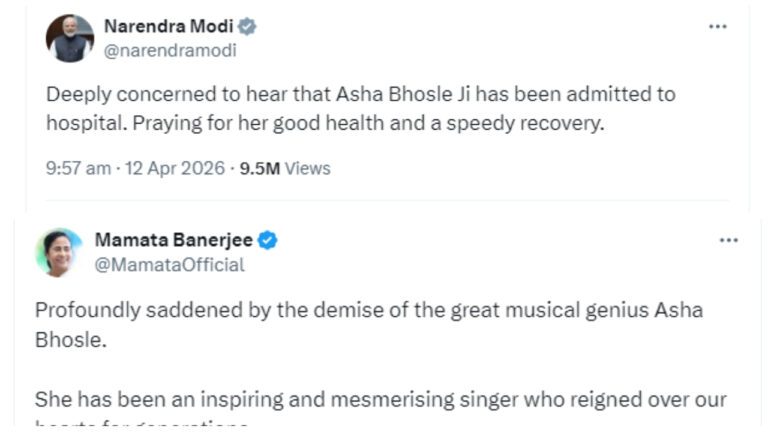This screenshot has width=768, height=432.
Task: Click the verified badge beside Mamata Banerjee
Action: click(269, 240)
